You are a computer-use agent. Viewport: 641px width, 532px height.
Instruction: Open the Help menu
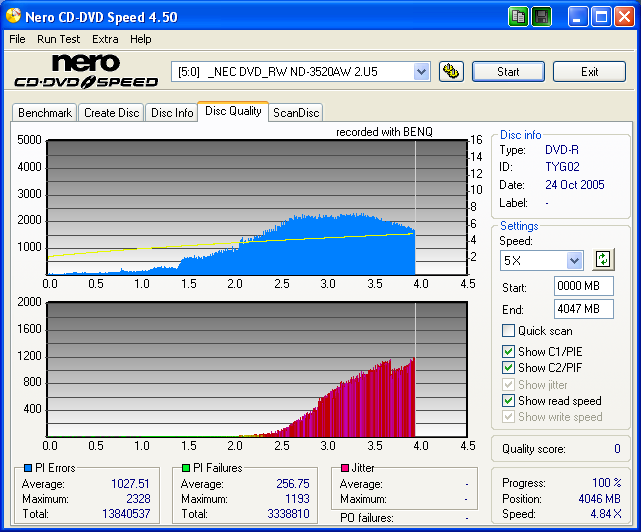(141, 39)
